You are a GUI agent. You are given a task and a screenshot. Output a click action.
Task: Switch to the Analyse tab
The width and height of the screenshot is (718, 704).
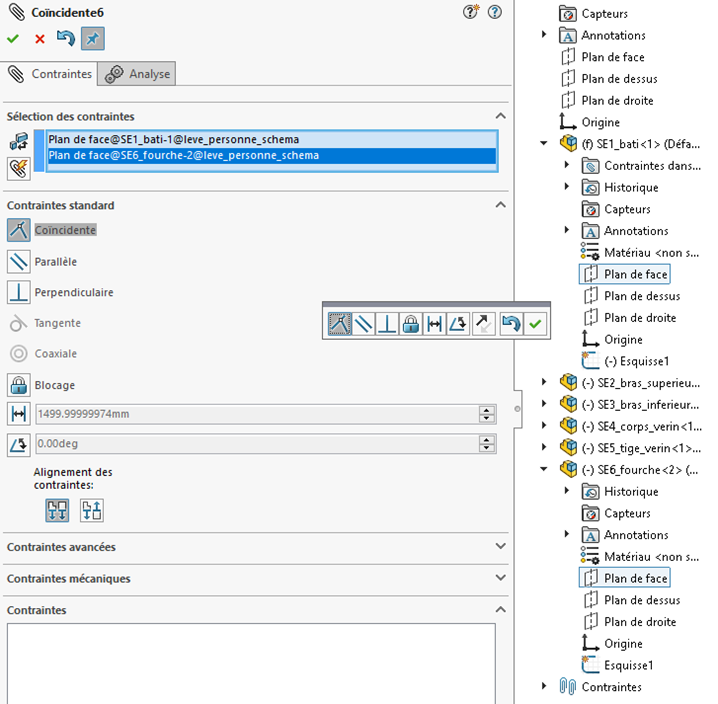pyautogui.click(x=137, y=74)
